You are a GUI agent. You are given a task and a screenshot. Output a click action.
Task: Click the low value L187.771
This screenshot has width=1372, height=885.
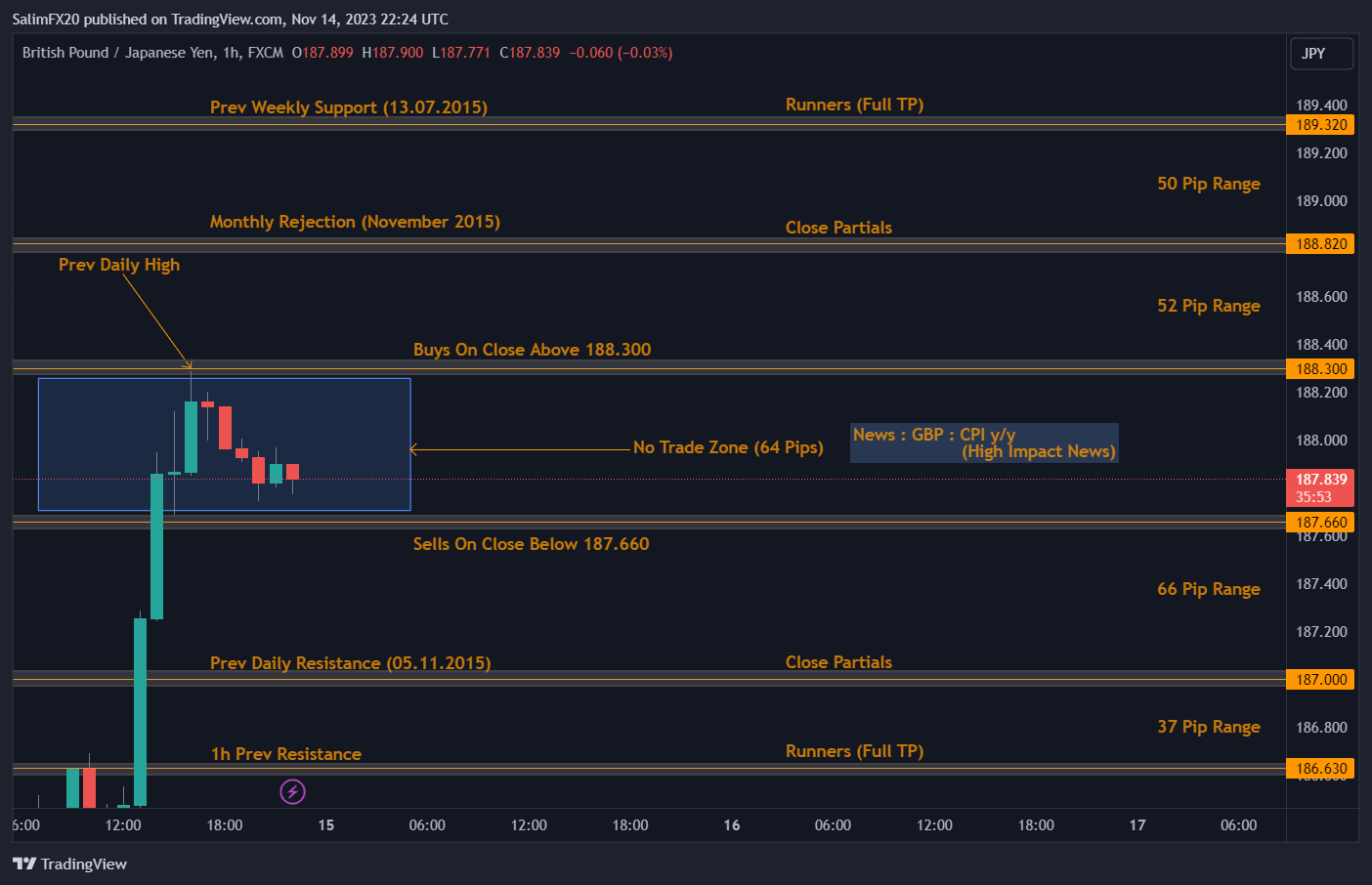point(461,53)
